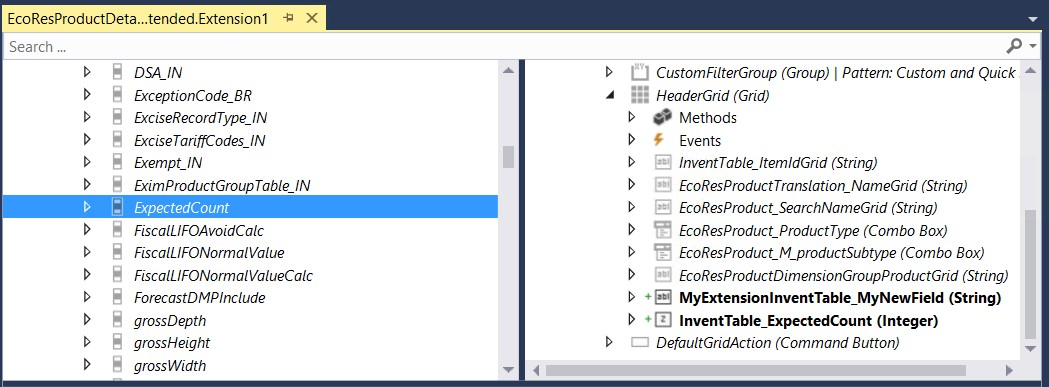Click the InventTable_ExpectedCount integer icon
Image resolution: width=1049 pixels, height=387 pixels.
point(662,320)
